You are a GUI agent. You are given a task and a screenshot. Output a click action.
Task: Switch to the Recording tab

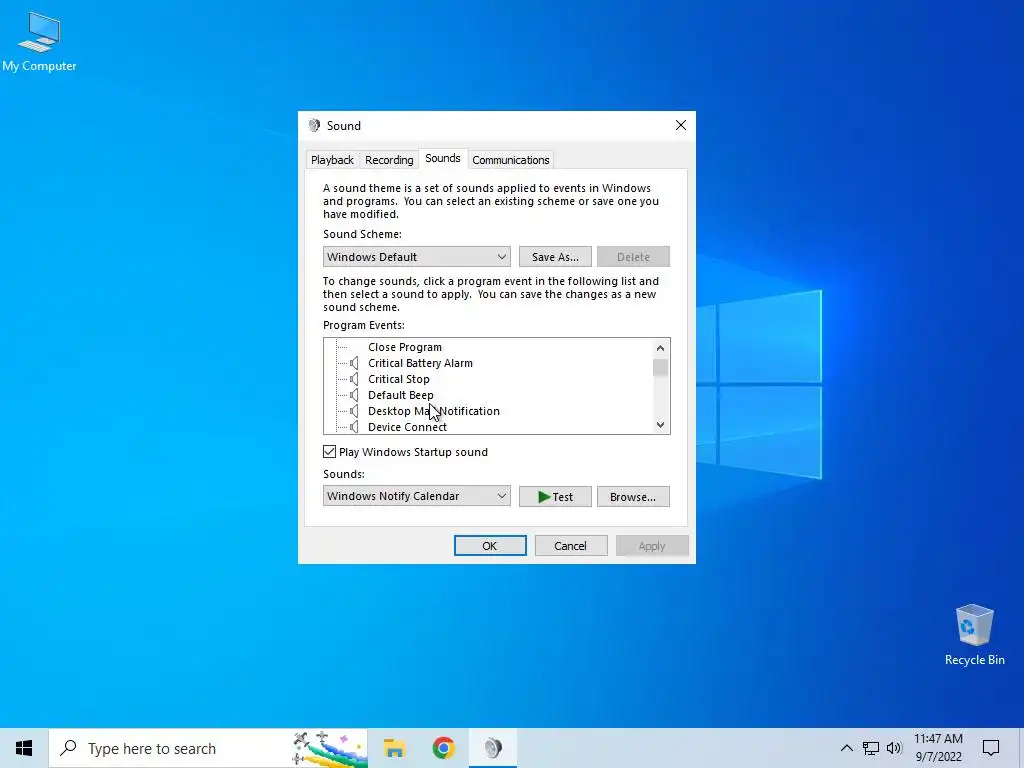point(389,160)
